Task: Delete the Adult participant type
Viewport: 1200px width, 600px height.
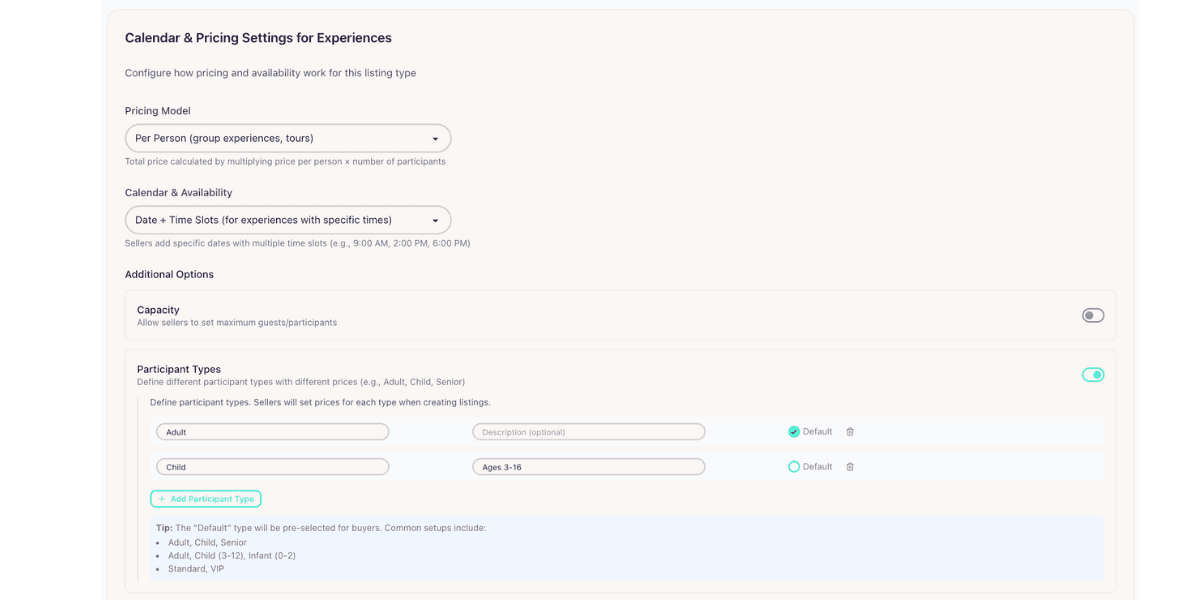Action: pyautogui.click(x=849, y=431)
